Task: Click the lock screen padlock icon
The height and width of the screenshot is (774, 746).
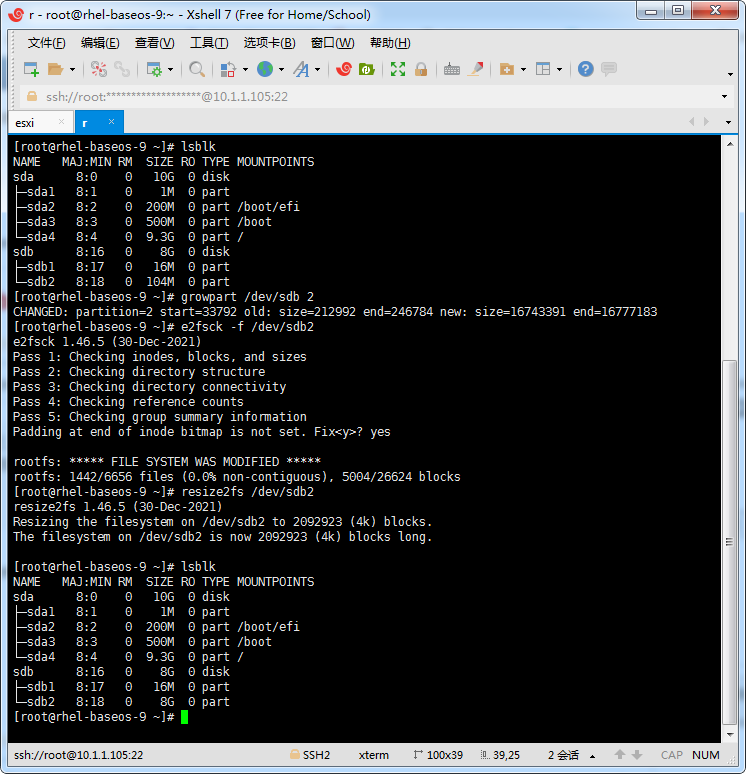Action: (421, 70)
